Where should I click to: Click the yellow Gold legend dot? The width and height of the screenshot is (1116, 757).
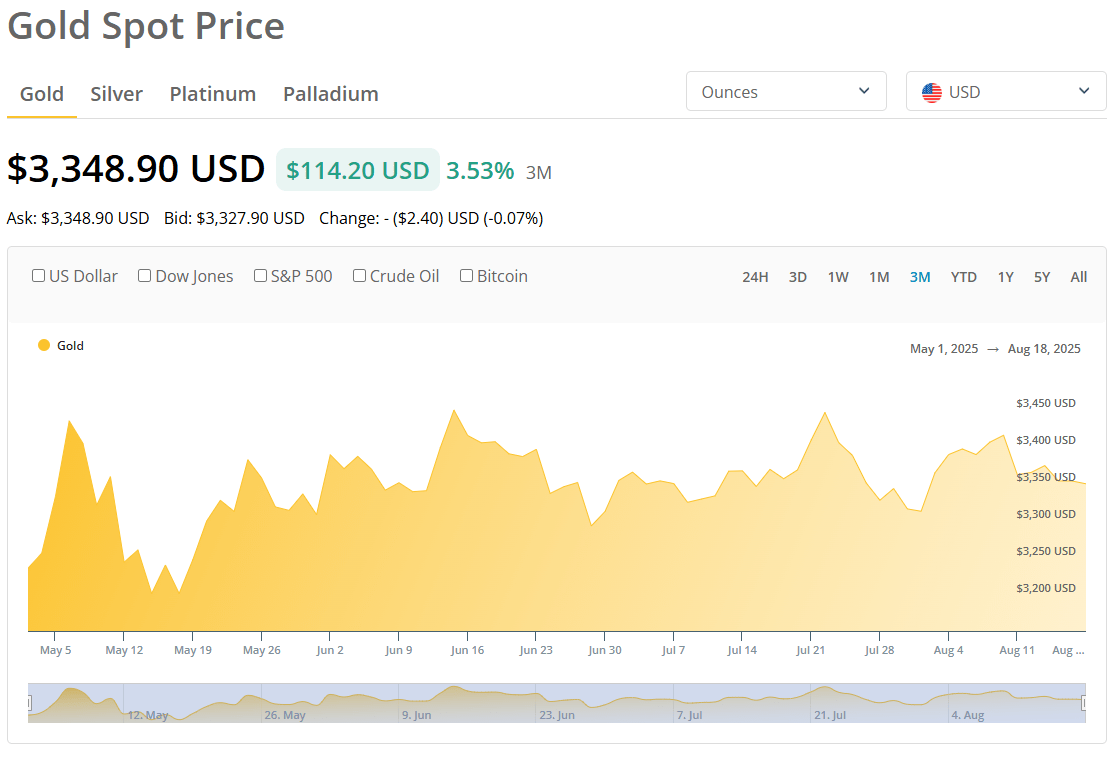pos(42,344)
